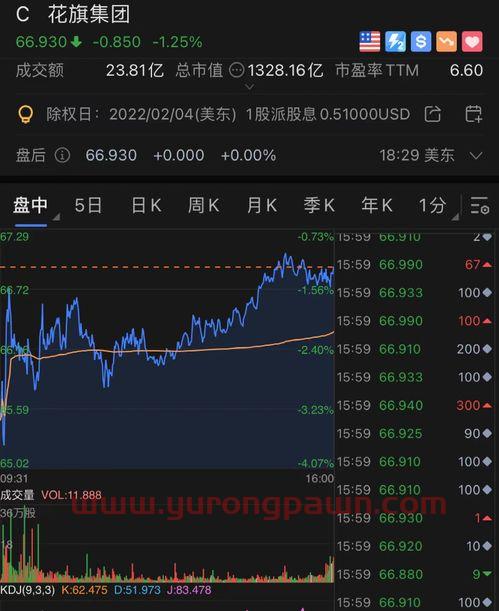Tap the 总市值 details ellipsis icon
The width and height of the screenshot is (499, 611).
click(x=236, y=71)
